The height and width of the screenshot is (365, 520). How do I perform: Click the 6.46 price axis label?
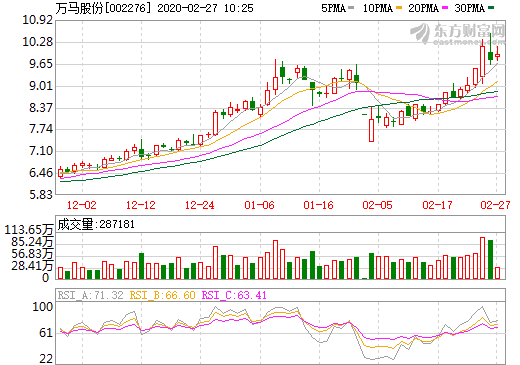pyautogui.click(x=41, y=173)
